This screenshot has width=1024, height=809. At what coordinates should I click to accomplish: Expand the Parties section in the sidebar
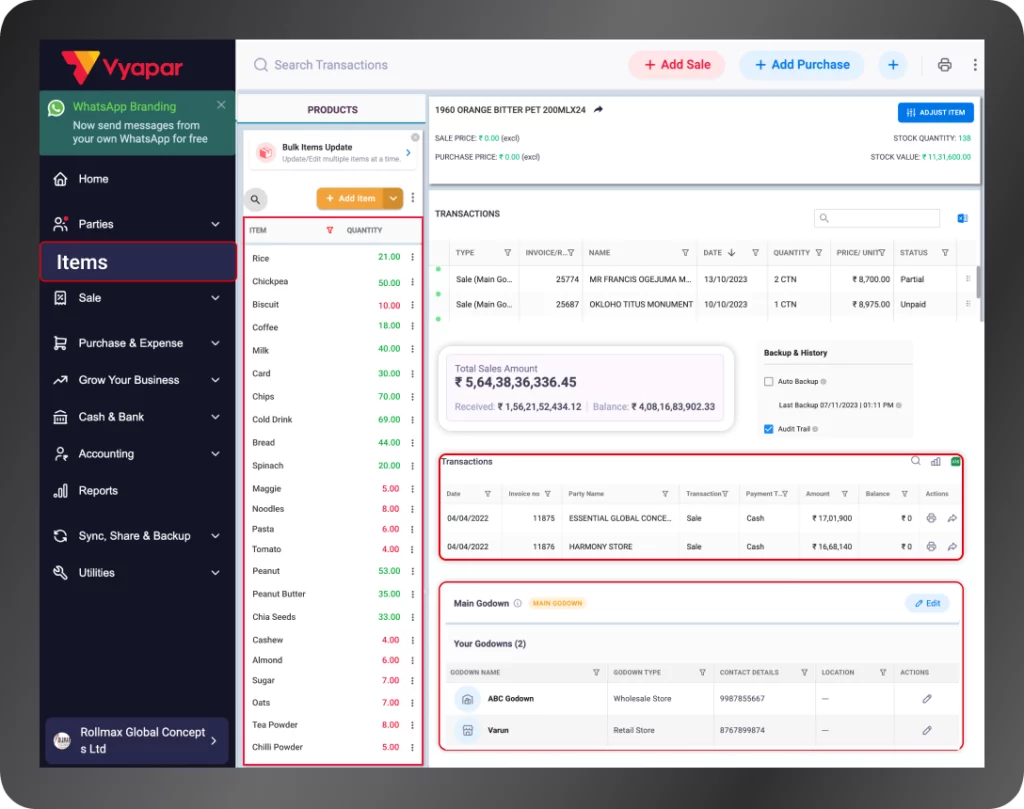213,224
